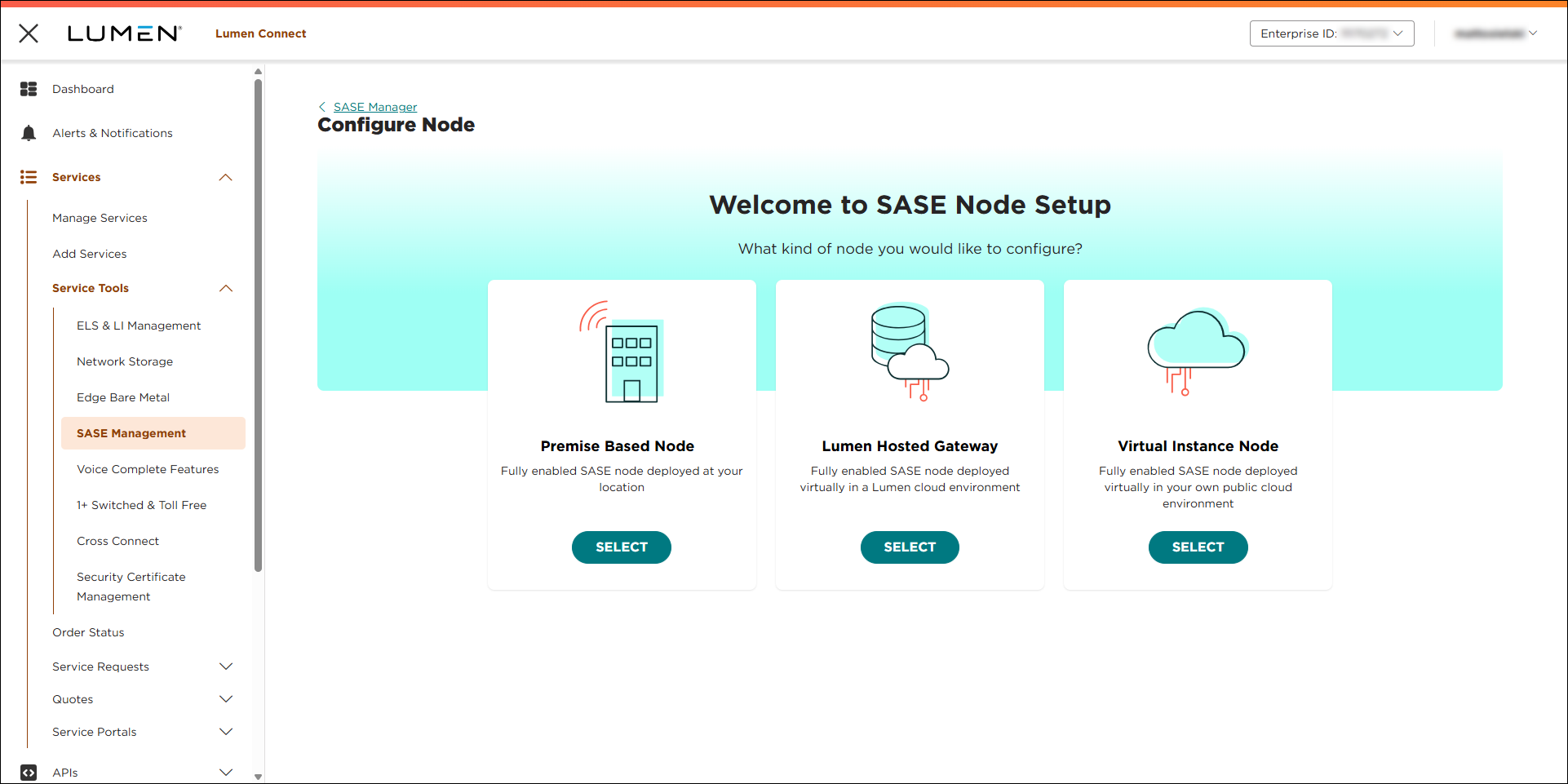The height and width of the screenshot is (784, 1568).
Task: Click the Premise Based Node title
Action: tap(618, 446)
